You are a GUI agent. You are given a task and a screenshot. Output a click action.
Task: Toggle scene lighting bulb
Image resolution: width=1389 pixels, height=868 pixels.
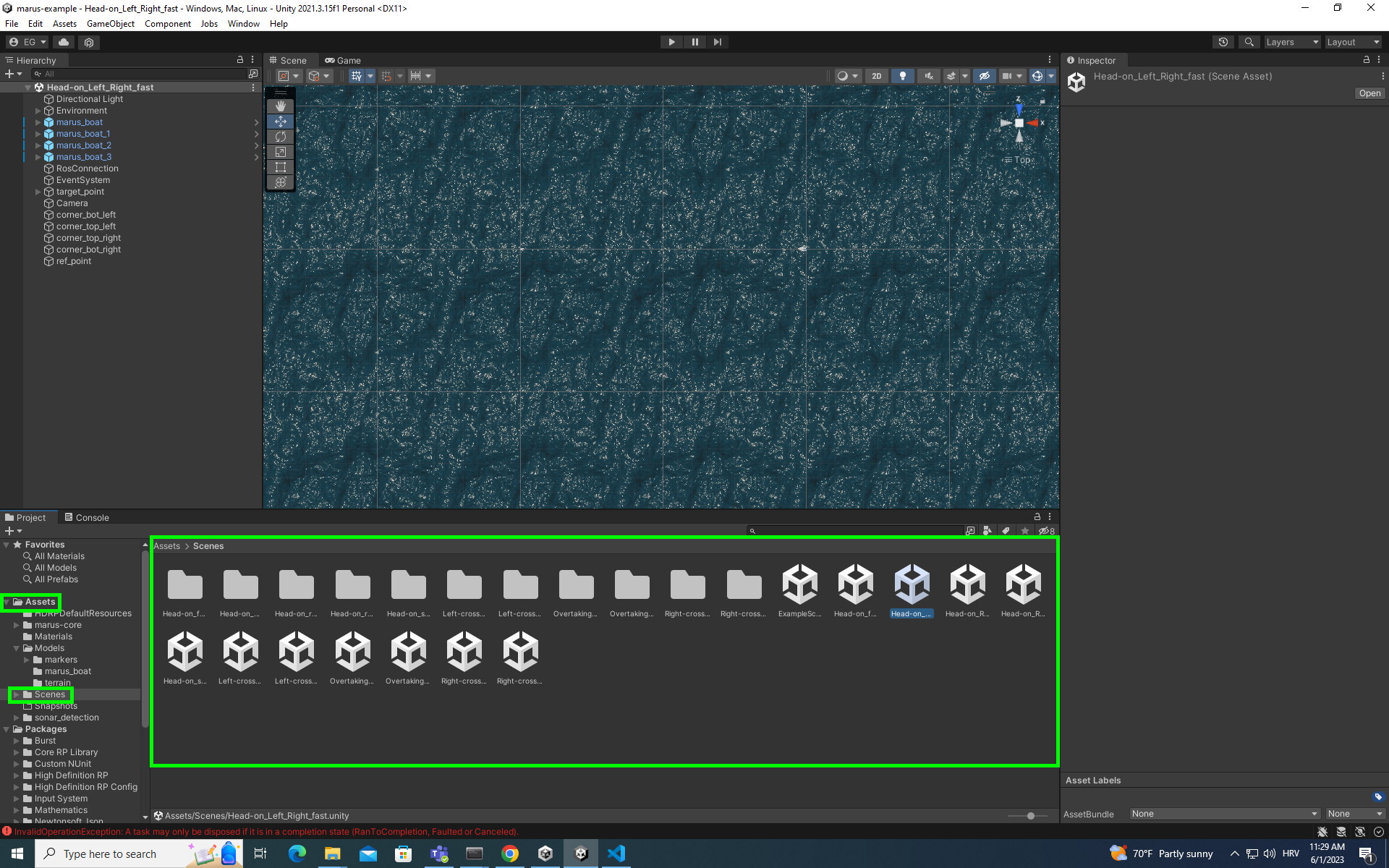click(x=902, y=76)
